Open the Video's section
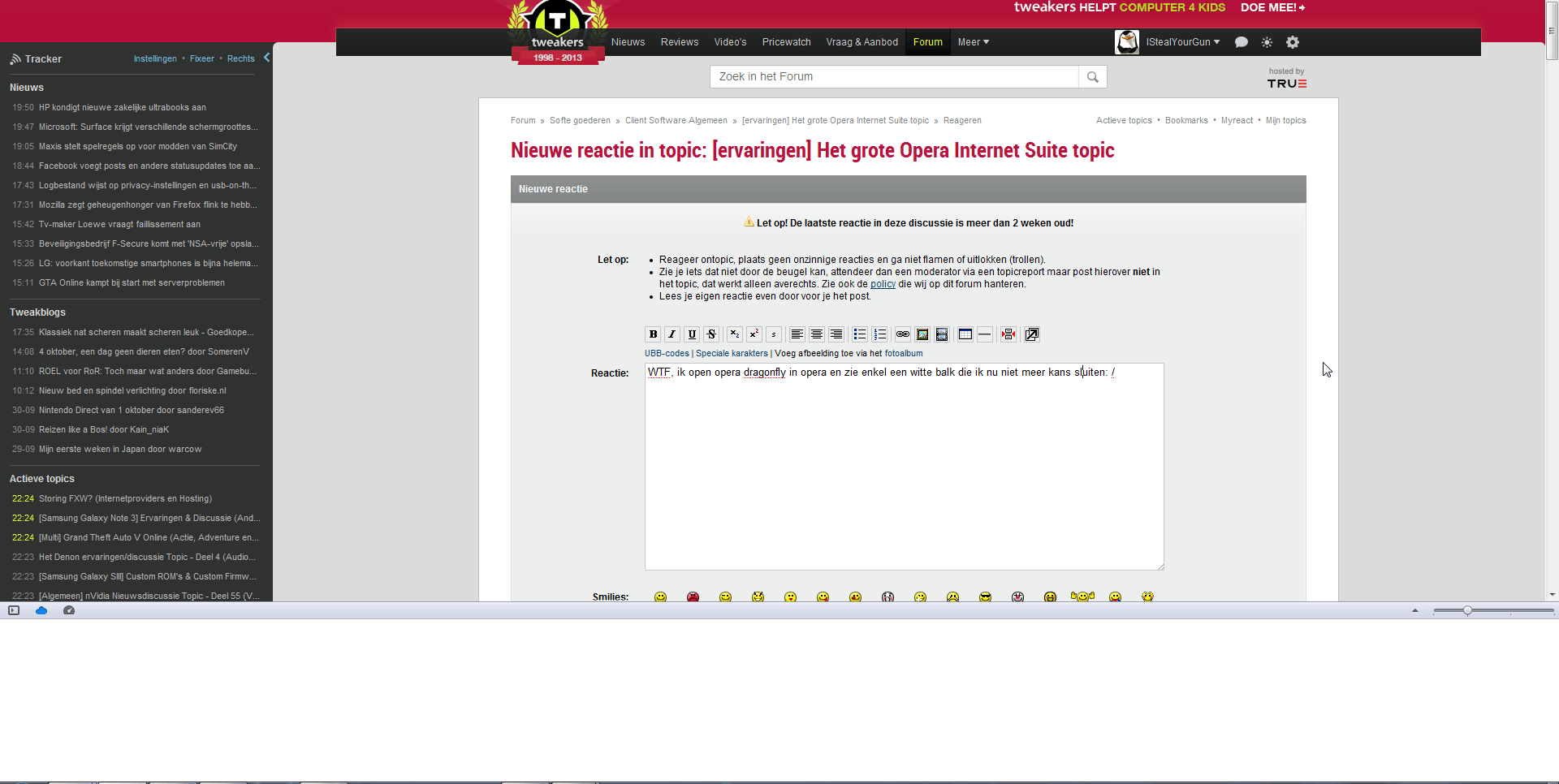The width and height of the screenshot is (1559, 784). tap(730, 42)
